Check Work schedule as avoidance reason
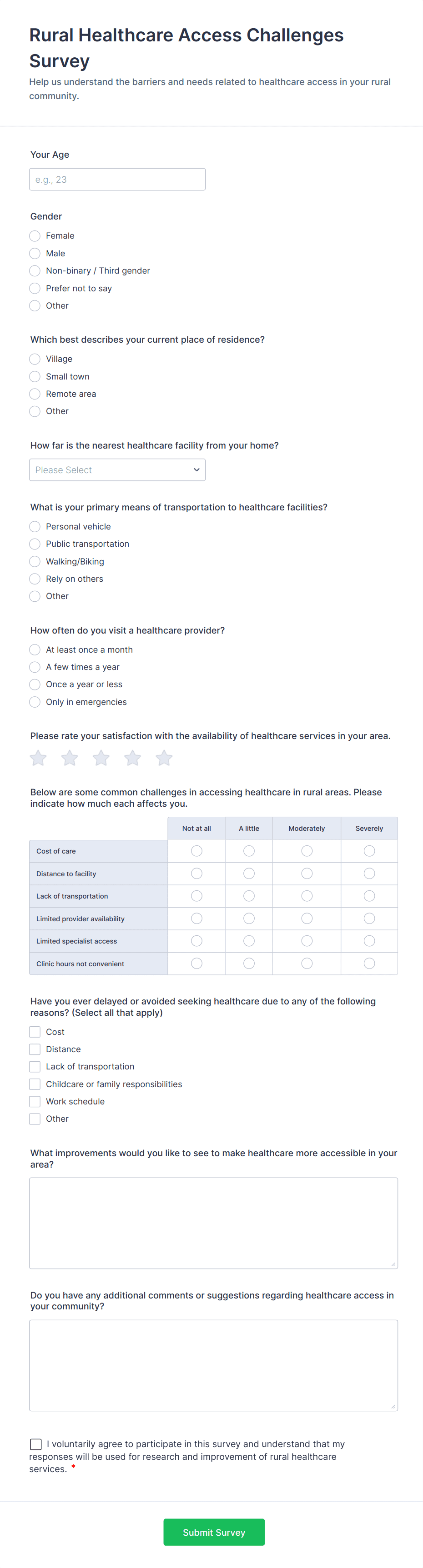 (x=35, y=1101)
